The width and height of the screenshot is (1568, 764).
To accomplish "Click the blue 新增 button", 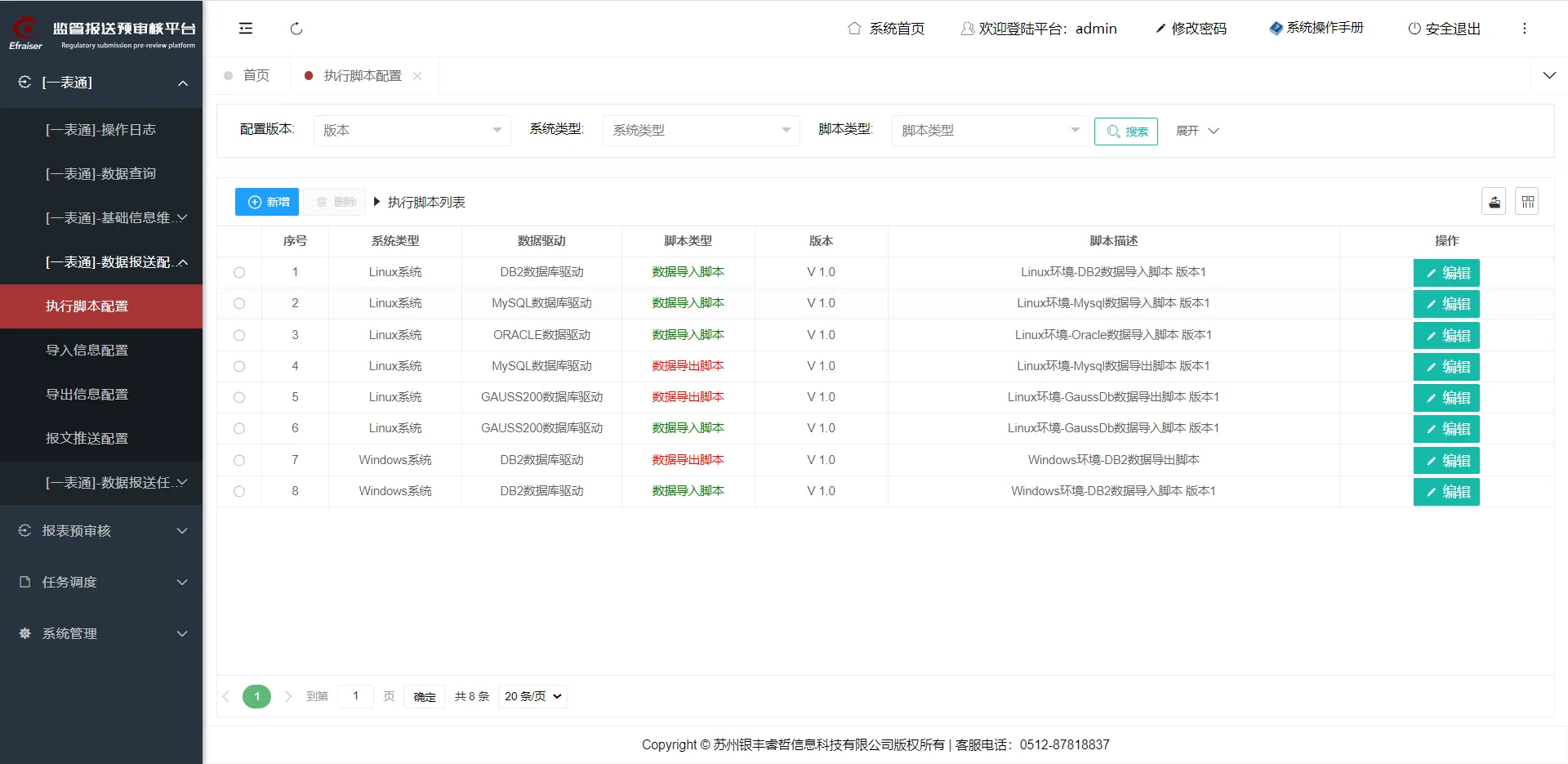I will 267,202.
